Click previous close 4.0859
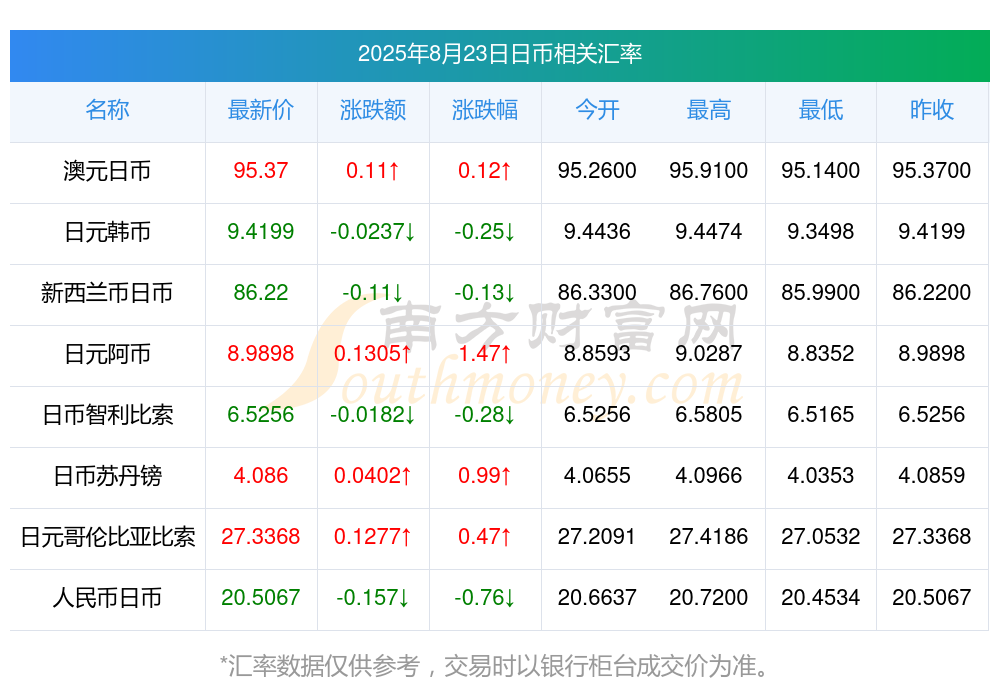Screen dimensions: 1000x698 932,476
